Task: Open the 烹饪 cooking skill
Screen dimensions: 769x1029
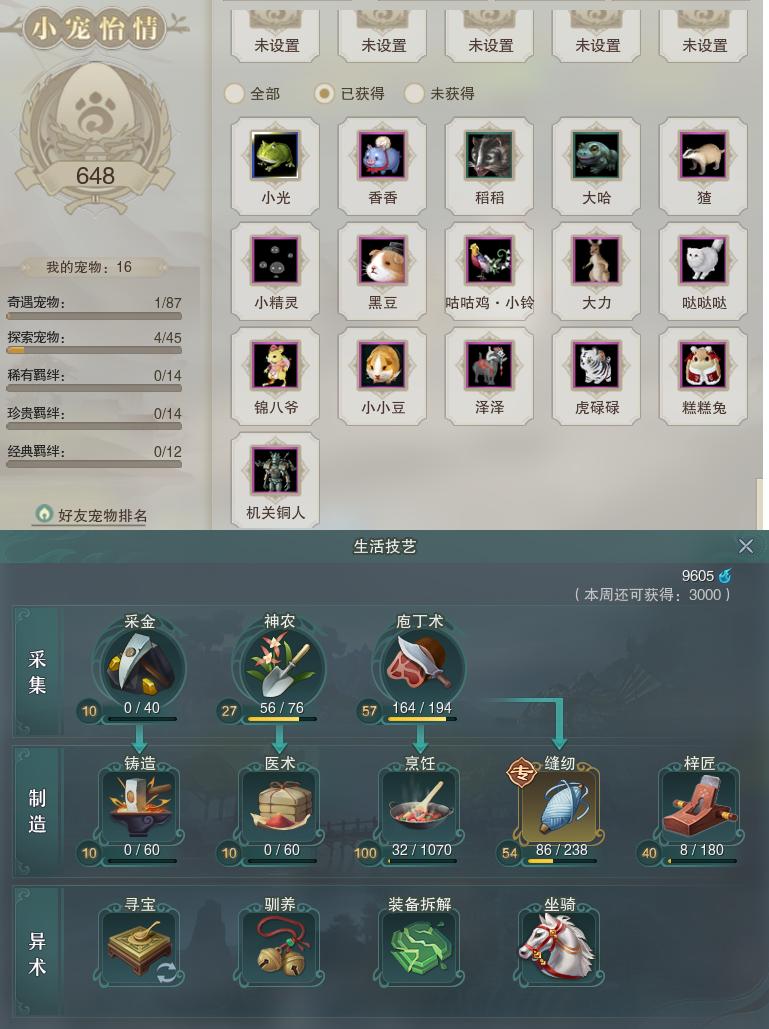Action: click(420, 807)
